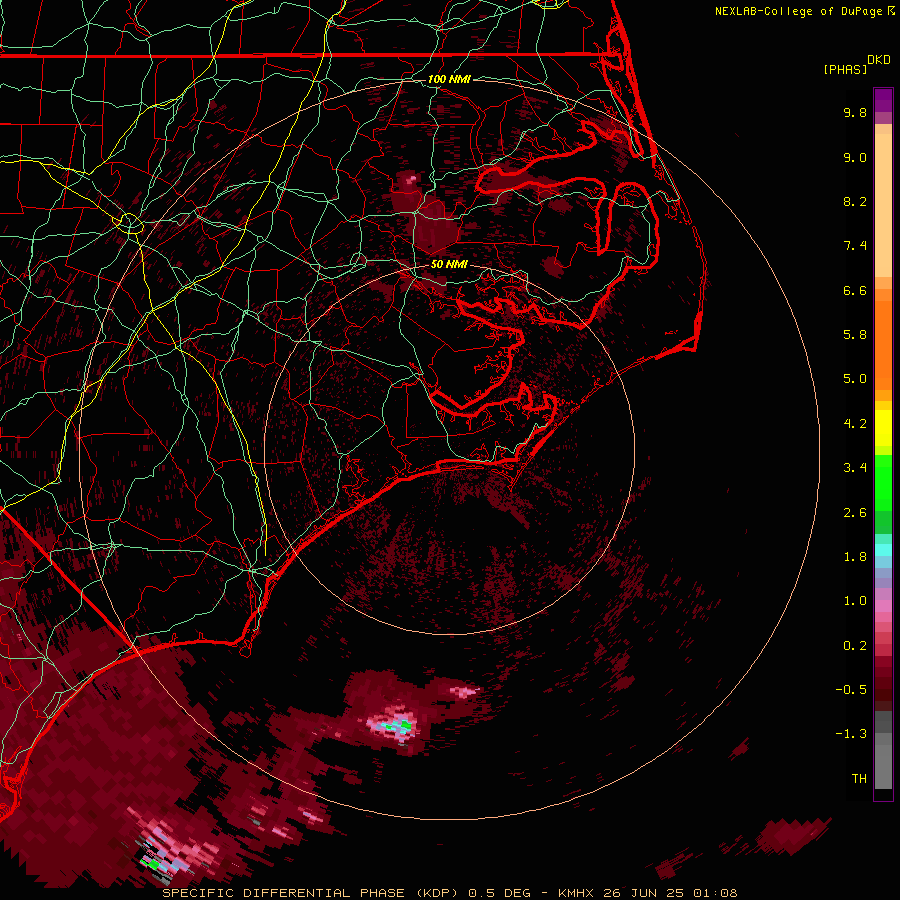Select the 7.4 scale label
The width and height of the screenshot is (900, 900).
[x=855, y=246]
